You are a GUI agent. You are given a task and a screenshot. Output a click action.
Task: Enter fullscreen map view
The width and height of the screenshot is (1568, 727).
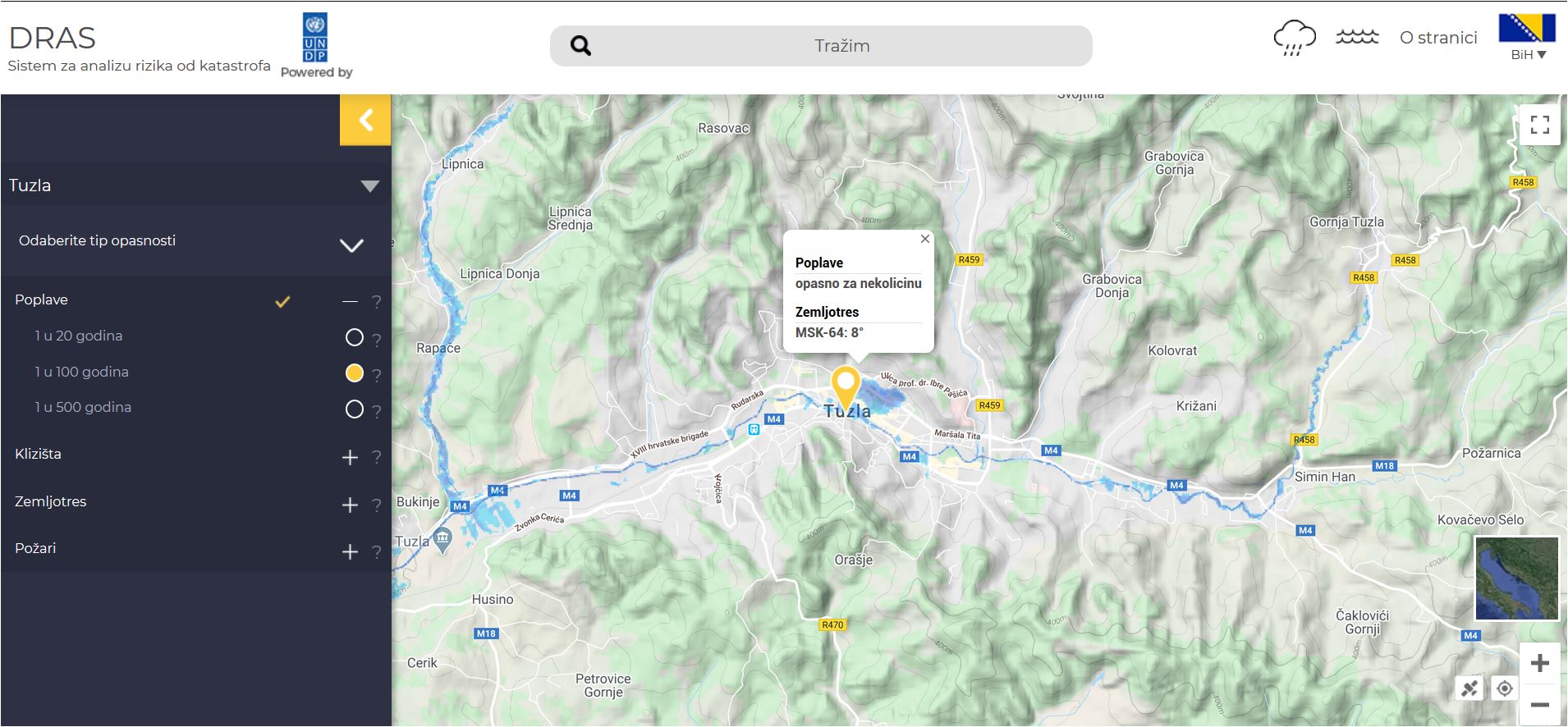coord(1539,125)
